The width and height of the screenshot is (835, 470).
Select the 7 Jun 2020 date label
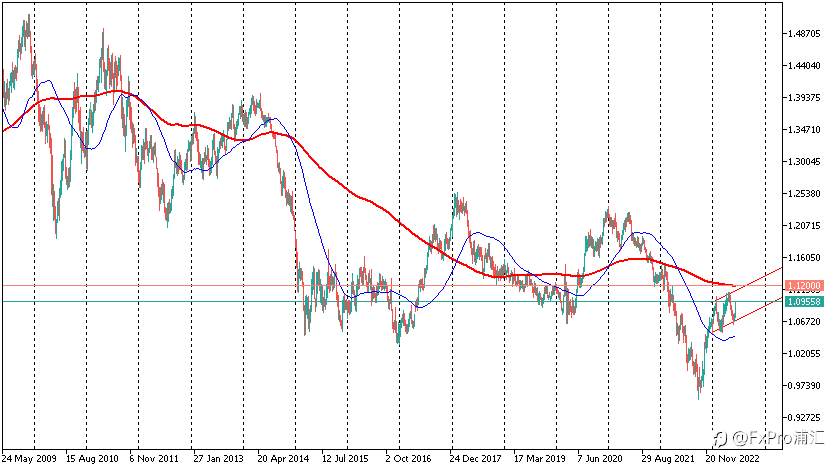pyautogui.click(x=600, y=458)
